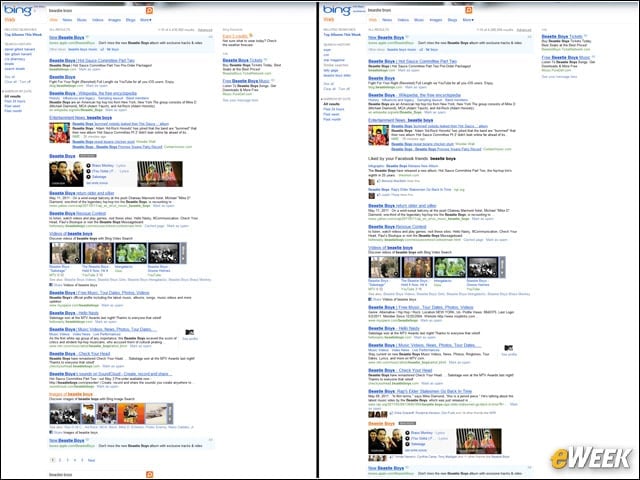
Task: Click Facebook share icon under videos, right page
Action: (x=370, y=299)
